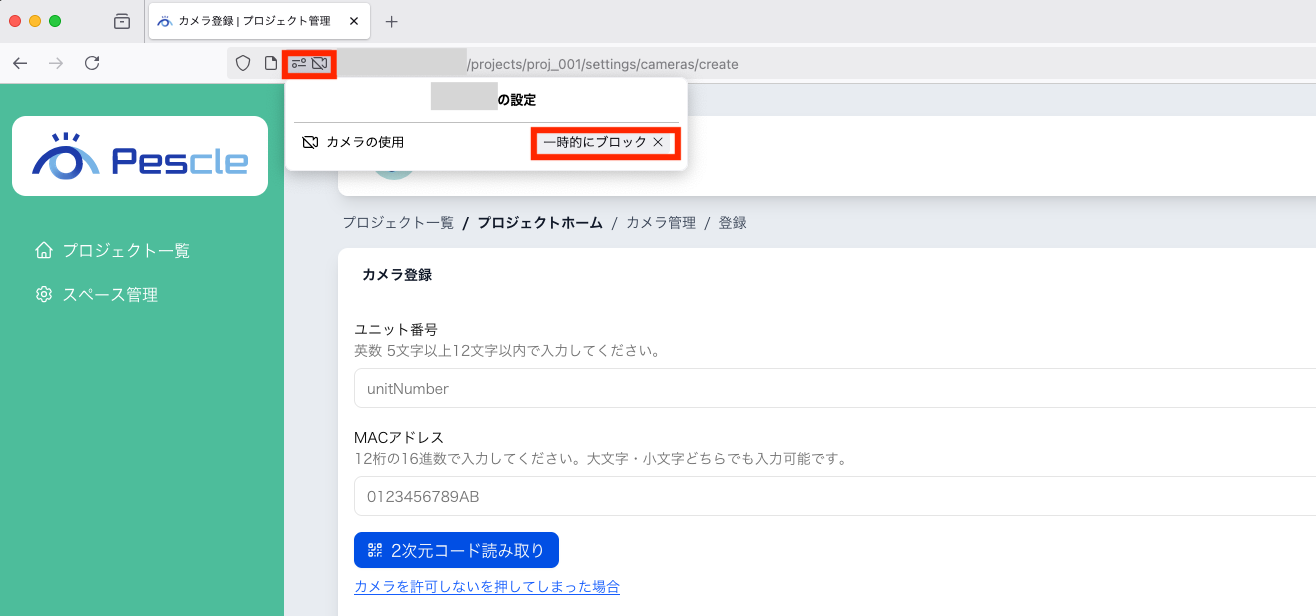Click the blocked camera icon in the address bar

point(320,63)
